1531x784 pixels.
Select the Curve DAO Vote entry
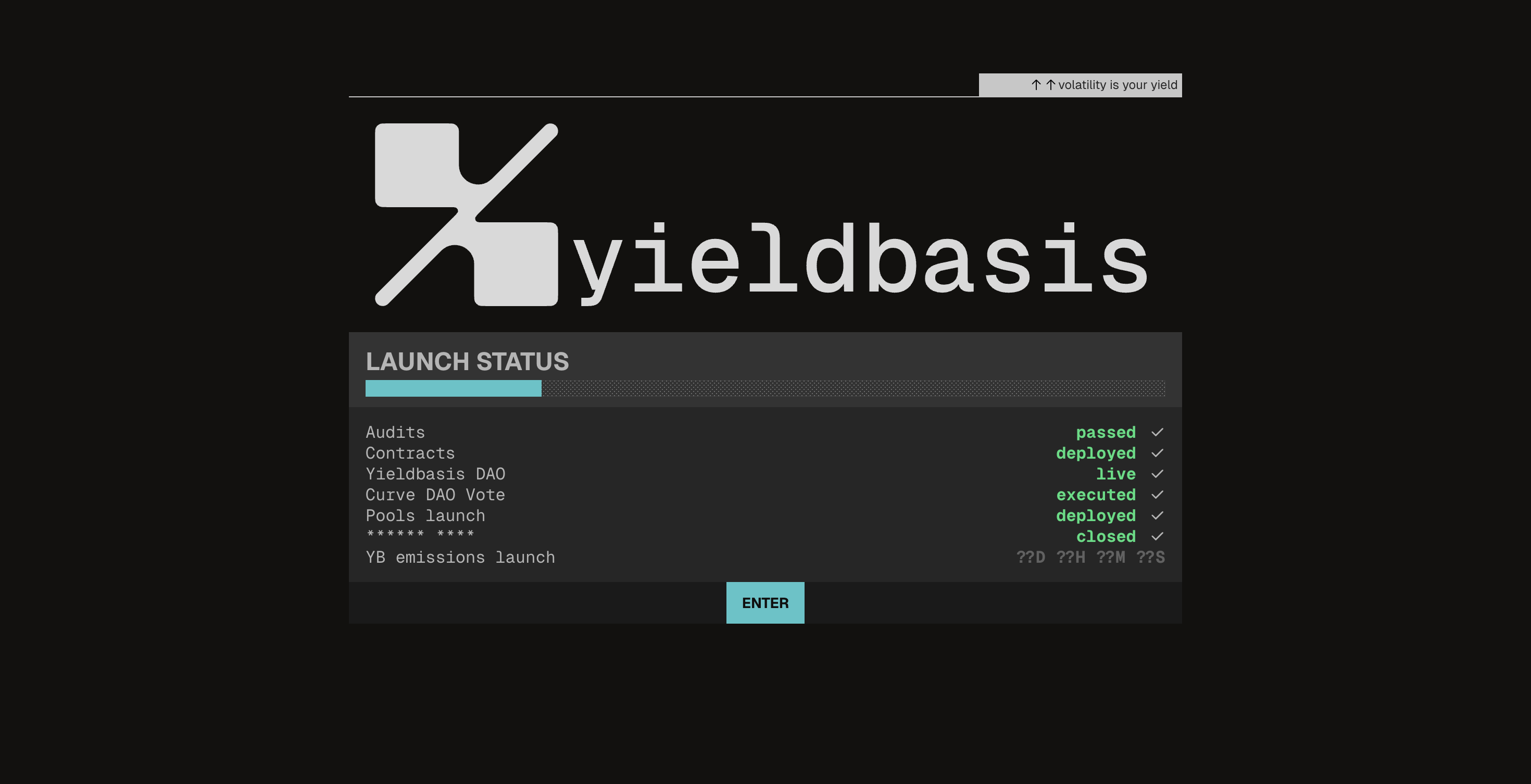click(x=435, y=495)
